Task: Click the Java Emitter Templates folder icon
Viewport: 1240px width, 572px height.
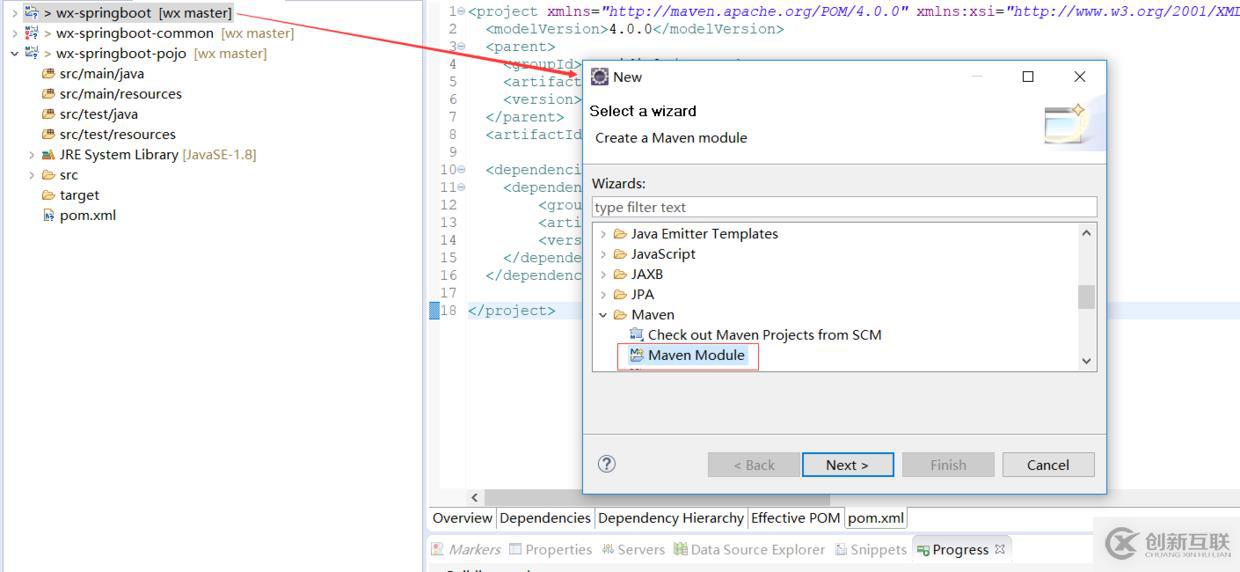Action: coord(620,233)
